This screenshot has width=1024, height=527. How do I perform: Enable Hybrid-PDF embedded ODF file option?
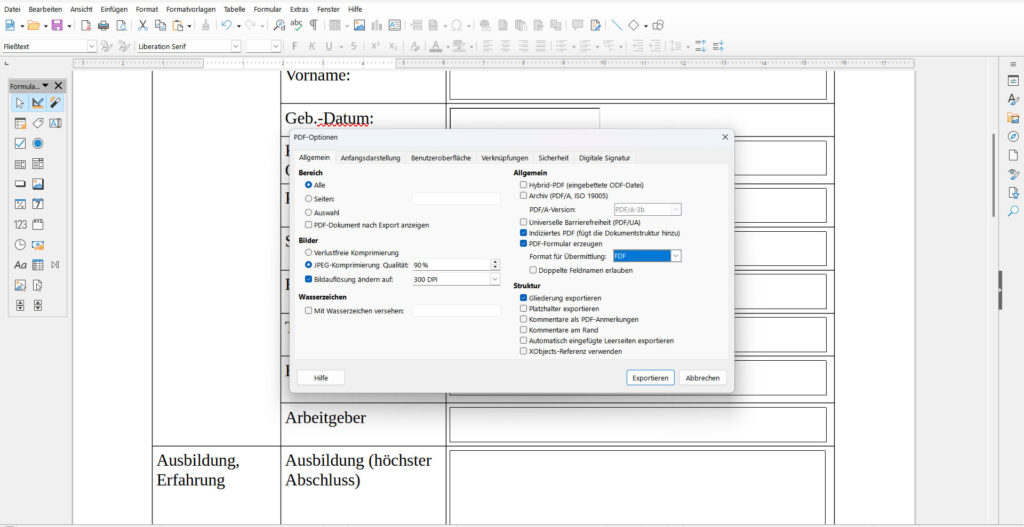pos(523,185)
